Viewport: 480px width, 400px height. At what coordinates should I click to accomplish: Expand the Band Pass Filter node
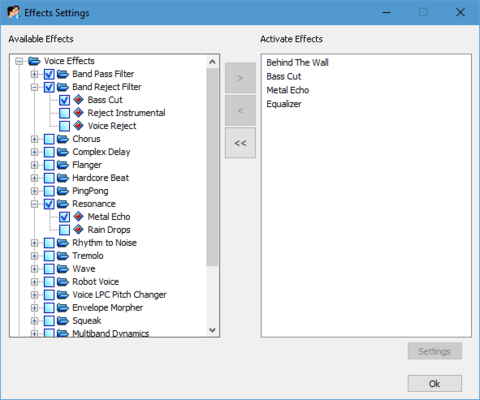(34, 74)
